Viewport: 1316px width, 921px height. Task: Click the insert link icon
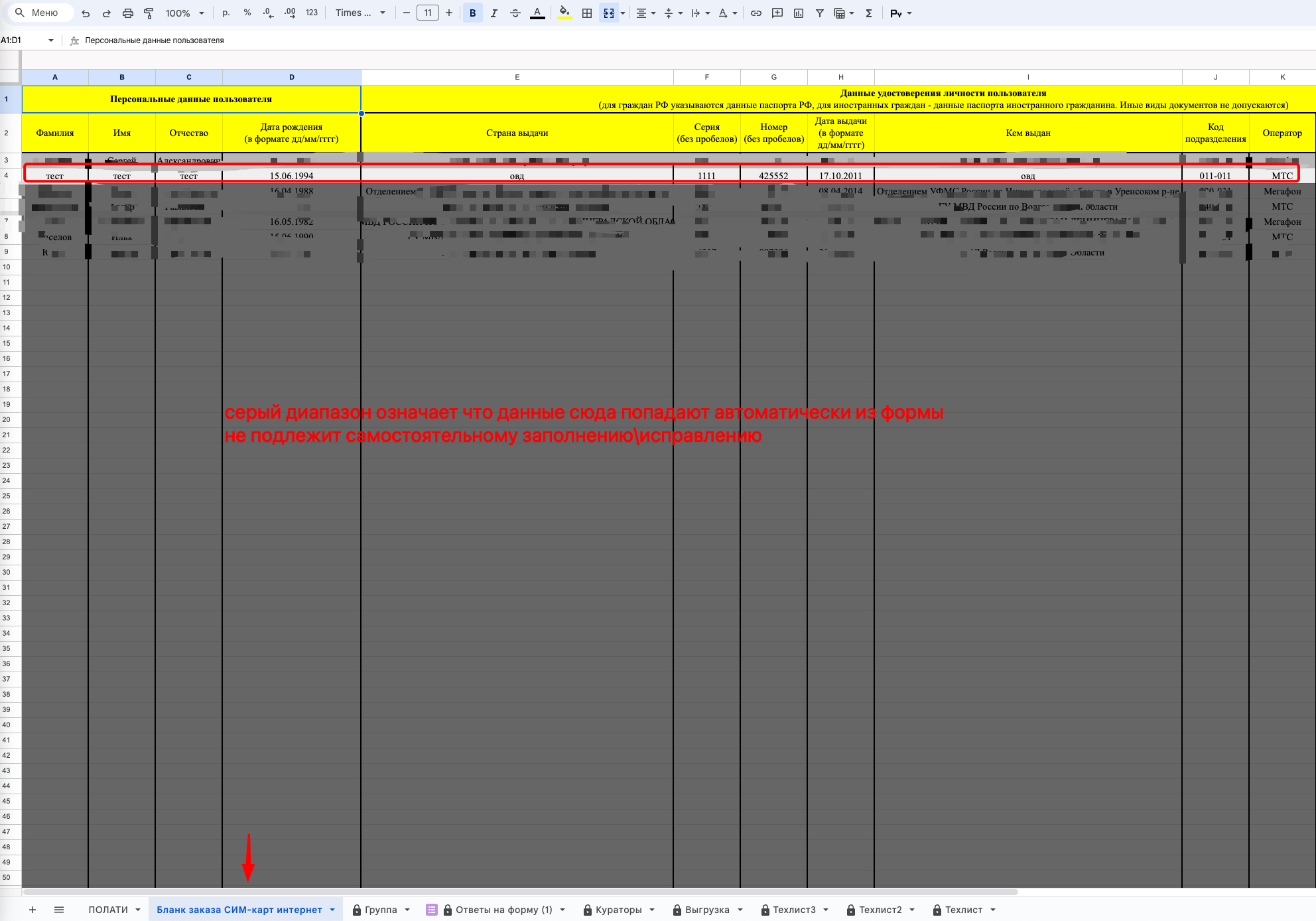tap(756, 13)
